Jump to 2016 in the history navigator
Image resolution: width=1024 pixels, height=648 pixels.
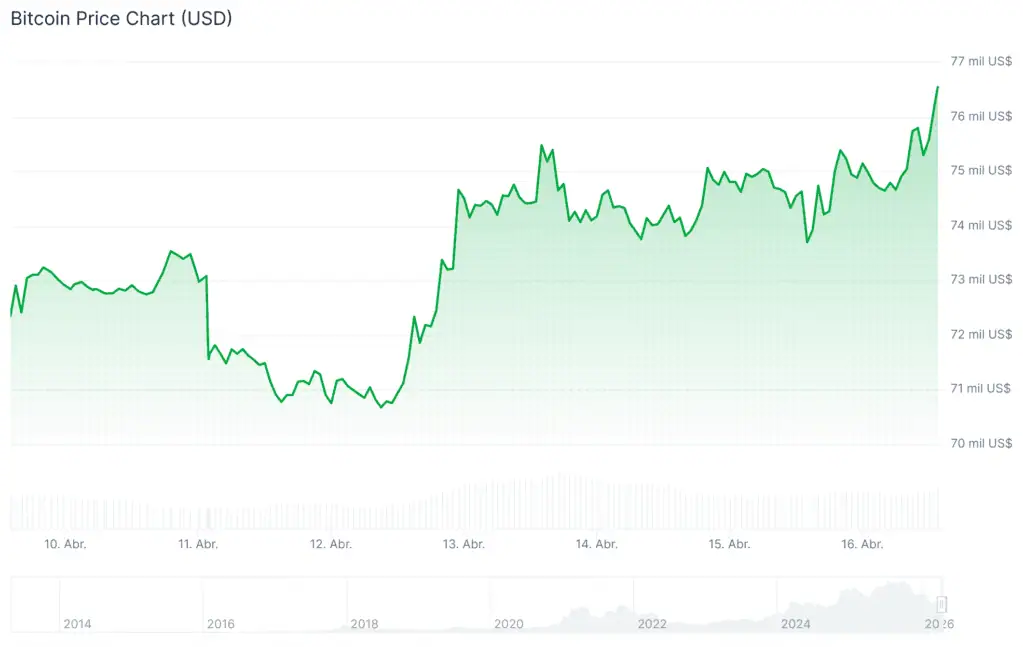221,624
